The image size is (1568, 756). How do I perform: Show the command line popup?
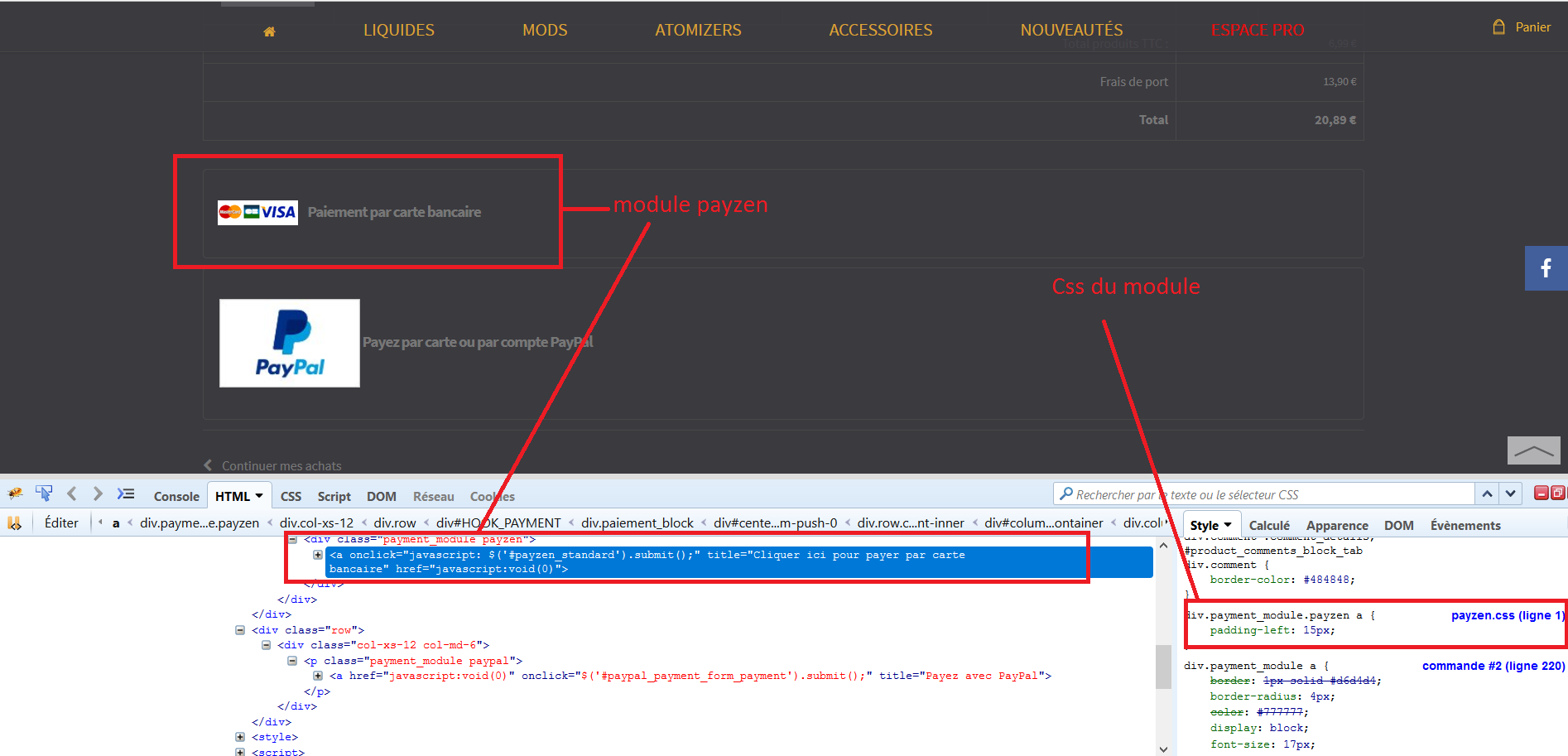click(x=126, y=494)
